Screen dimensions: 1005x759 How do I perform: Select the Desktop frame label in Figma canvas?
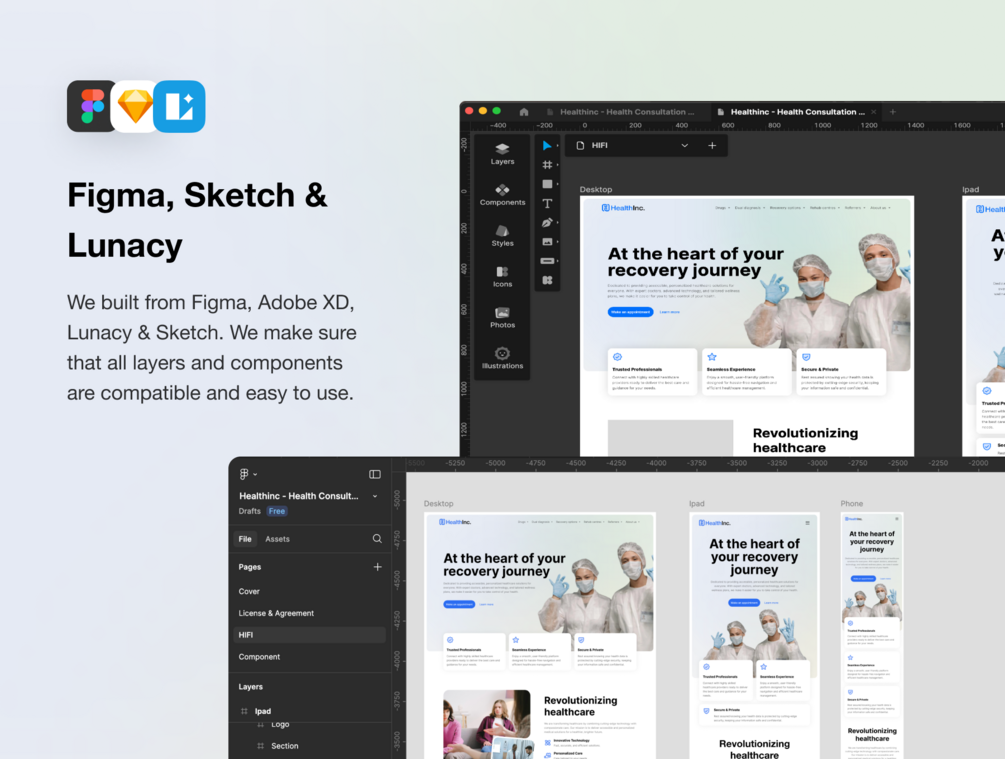[x=438, y=504]
